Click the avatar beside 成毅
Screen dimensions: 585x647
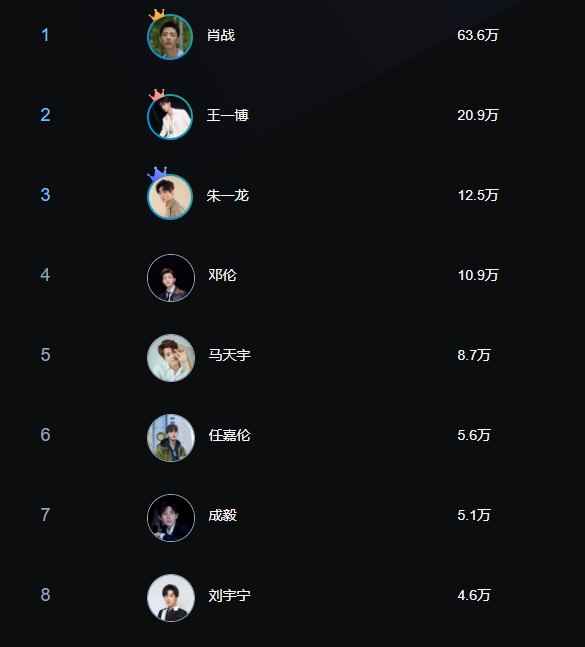pos(171,518)
